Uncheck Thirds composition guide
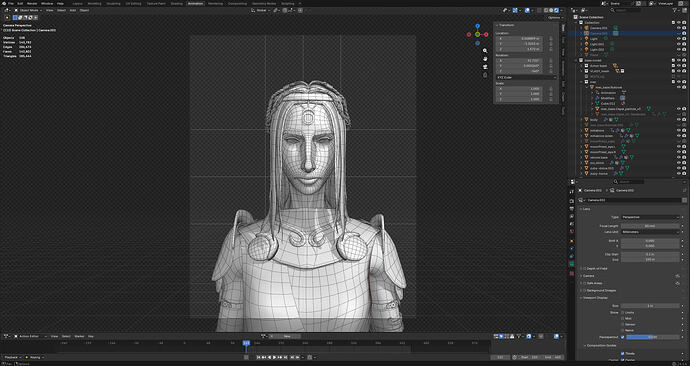The image size is (690, 366). tap(622, 353)
